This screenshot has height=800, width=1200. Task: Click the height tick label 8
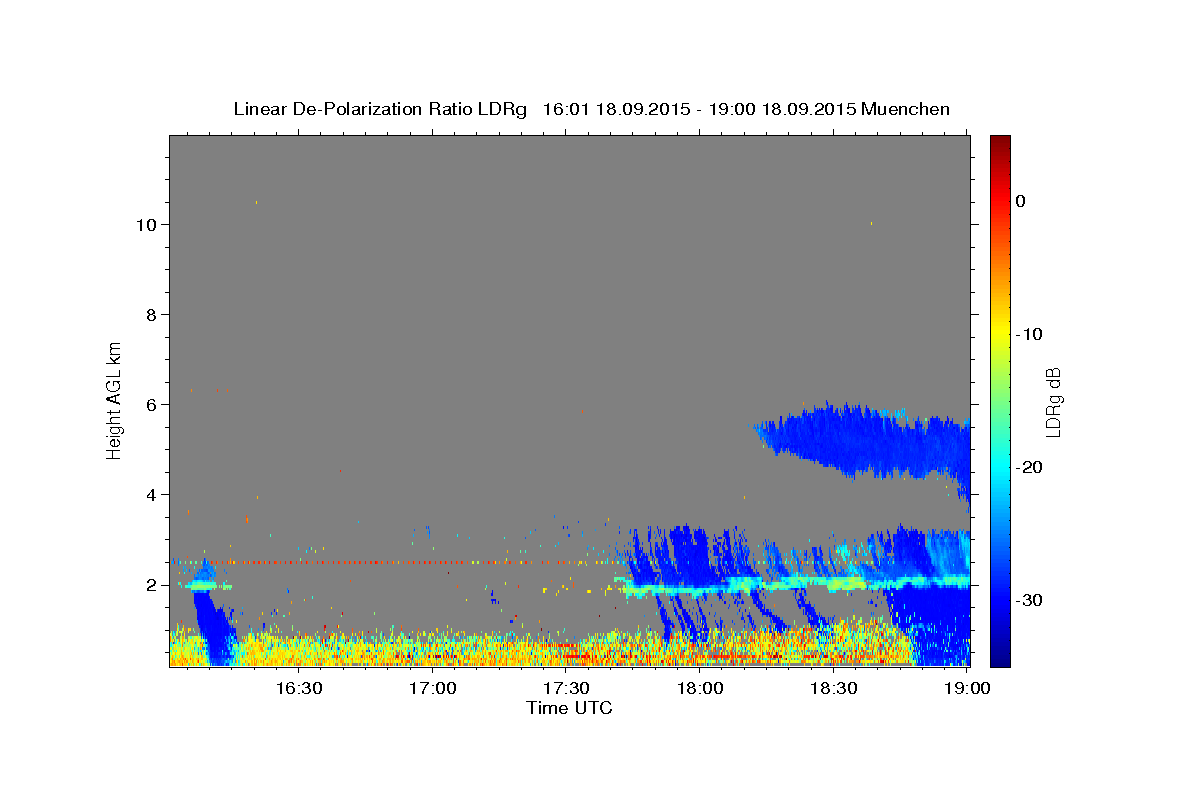tap(153, 315)
